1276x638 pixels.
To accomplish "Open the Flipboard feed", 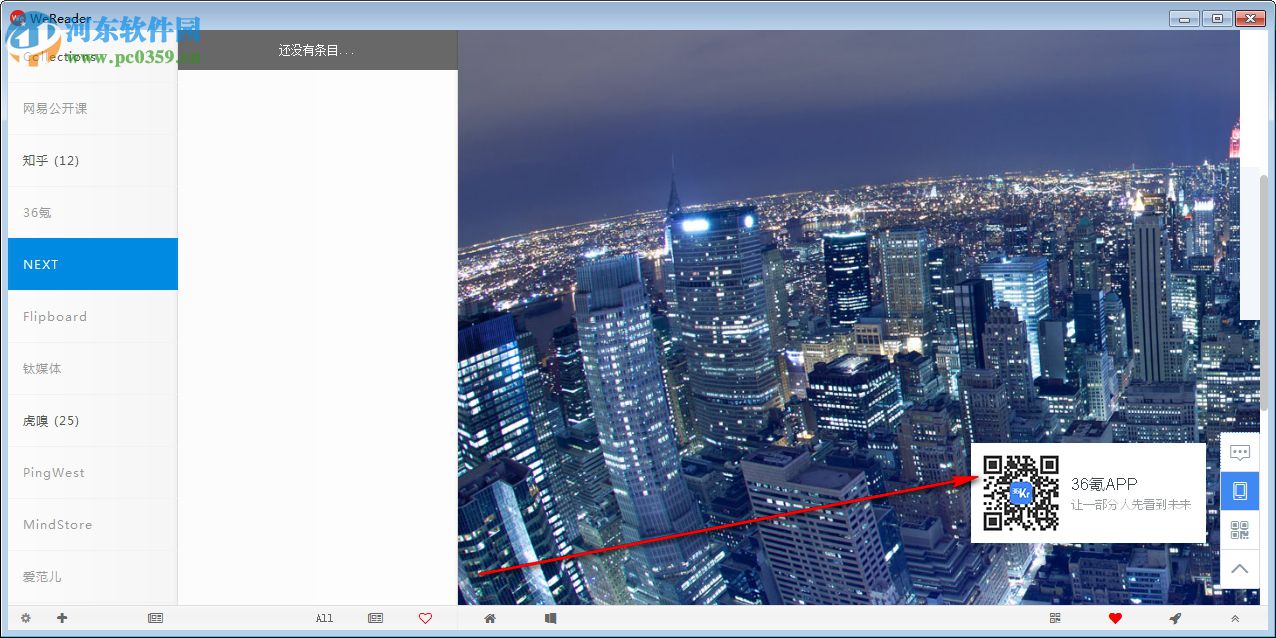I will click(x=93, y=316).
